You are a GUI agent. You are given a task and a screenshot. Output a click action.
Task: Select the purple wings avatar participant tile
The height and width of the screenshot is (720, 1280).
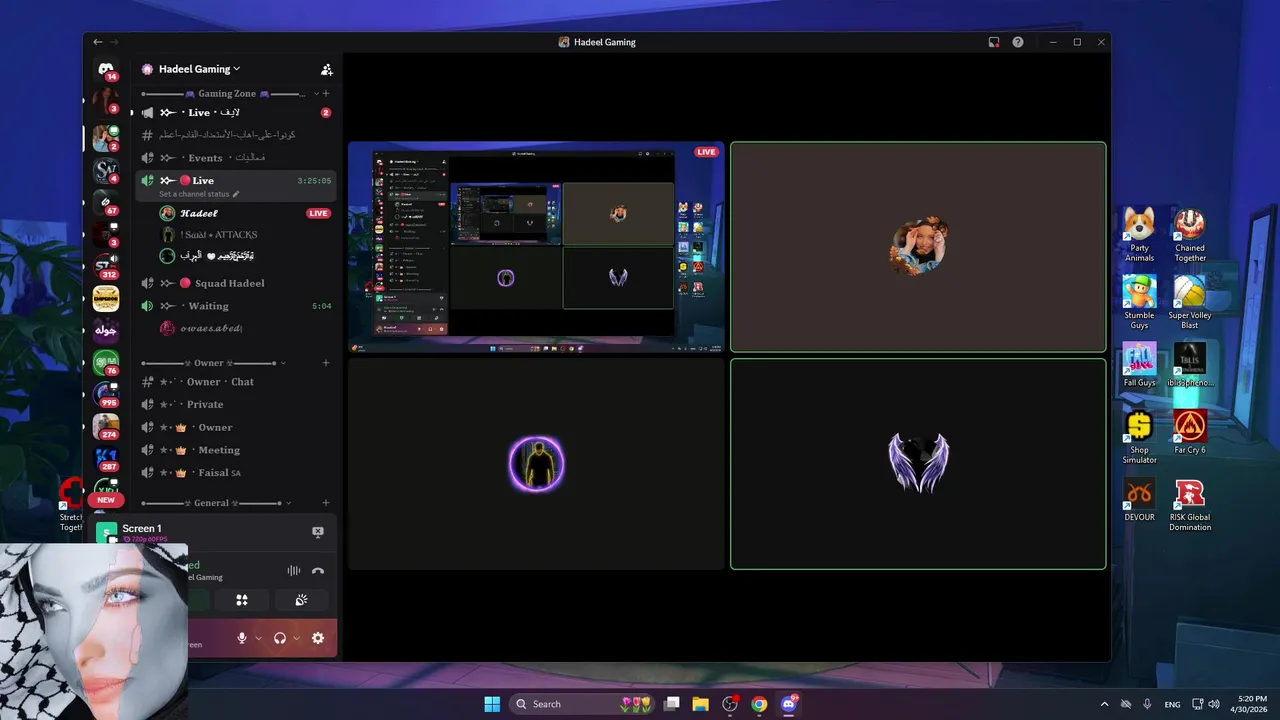(918, 464)
